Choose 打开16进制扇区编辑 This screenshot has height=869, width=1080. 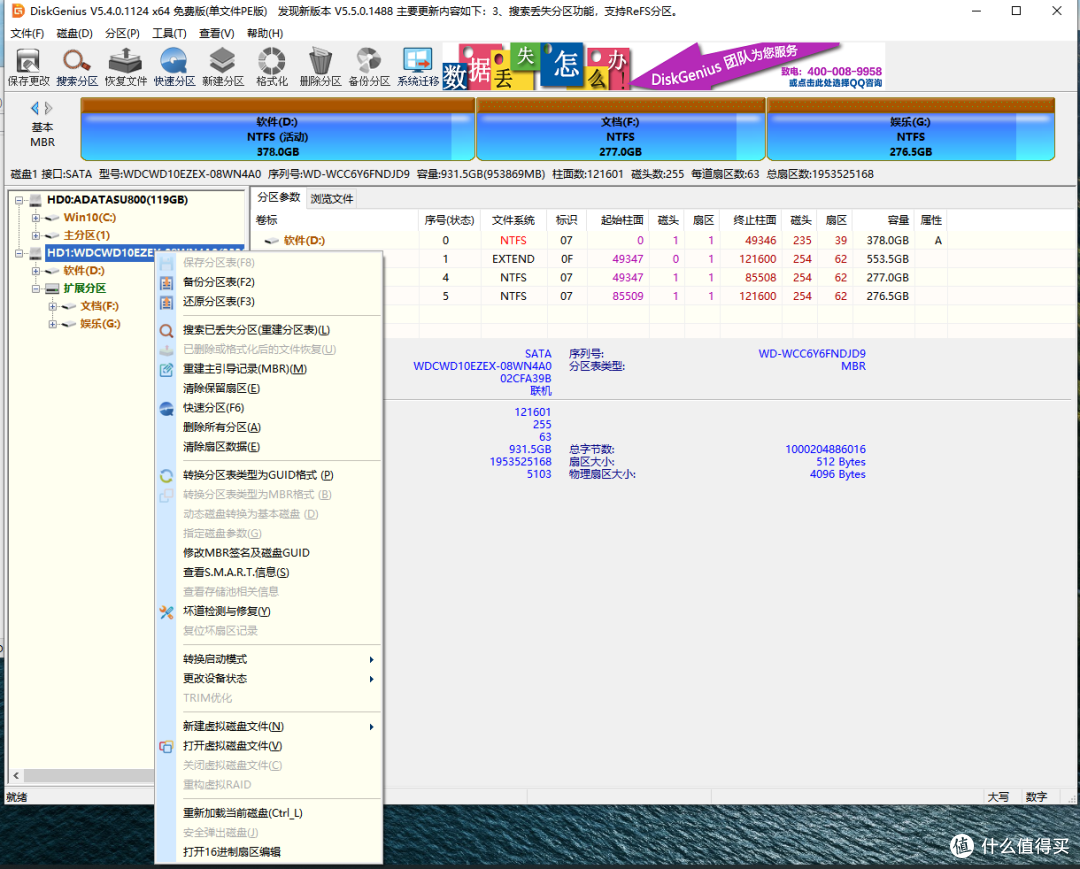point(269,852)
